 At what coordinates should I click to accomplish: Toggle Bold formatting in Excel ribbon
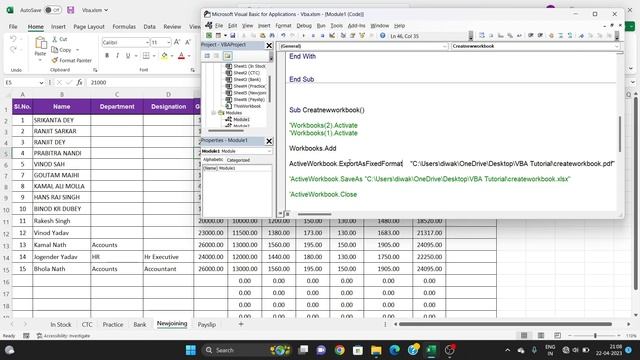107,56
